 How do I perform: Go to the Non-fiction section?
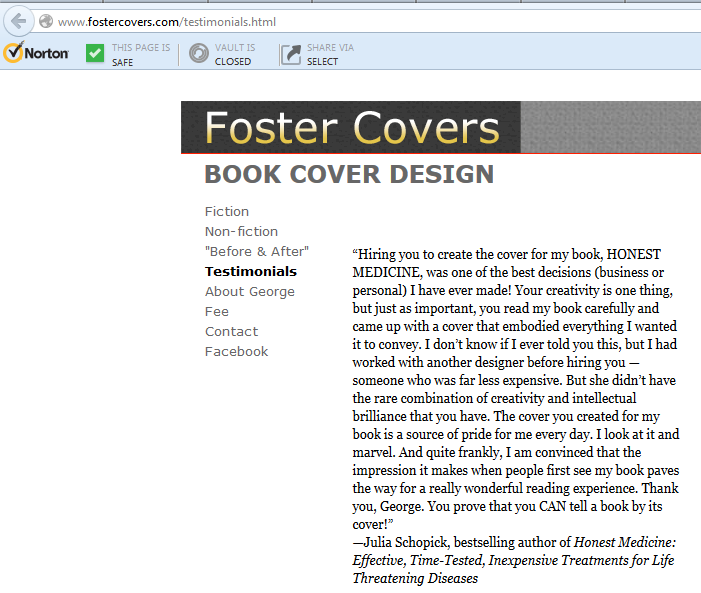pyautogui.click(x=241, y=231)
